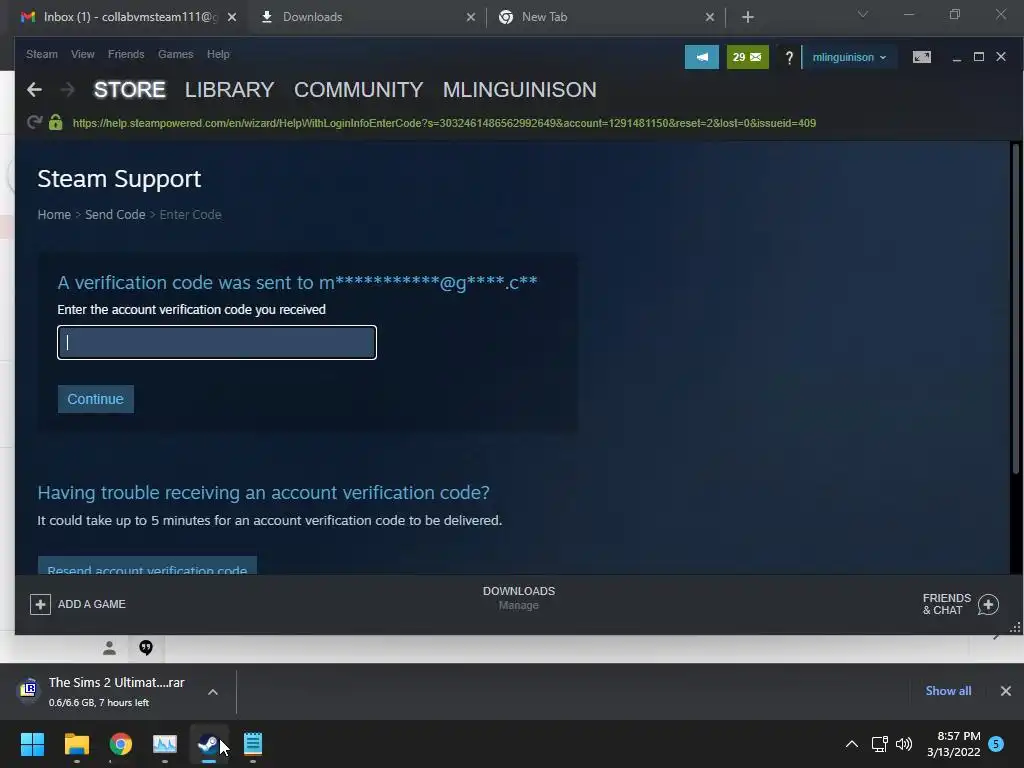Open a new Chrome tab with plus
This screenshot has height=768, width=1024.
click(x=748, y=17)
